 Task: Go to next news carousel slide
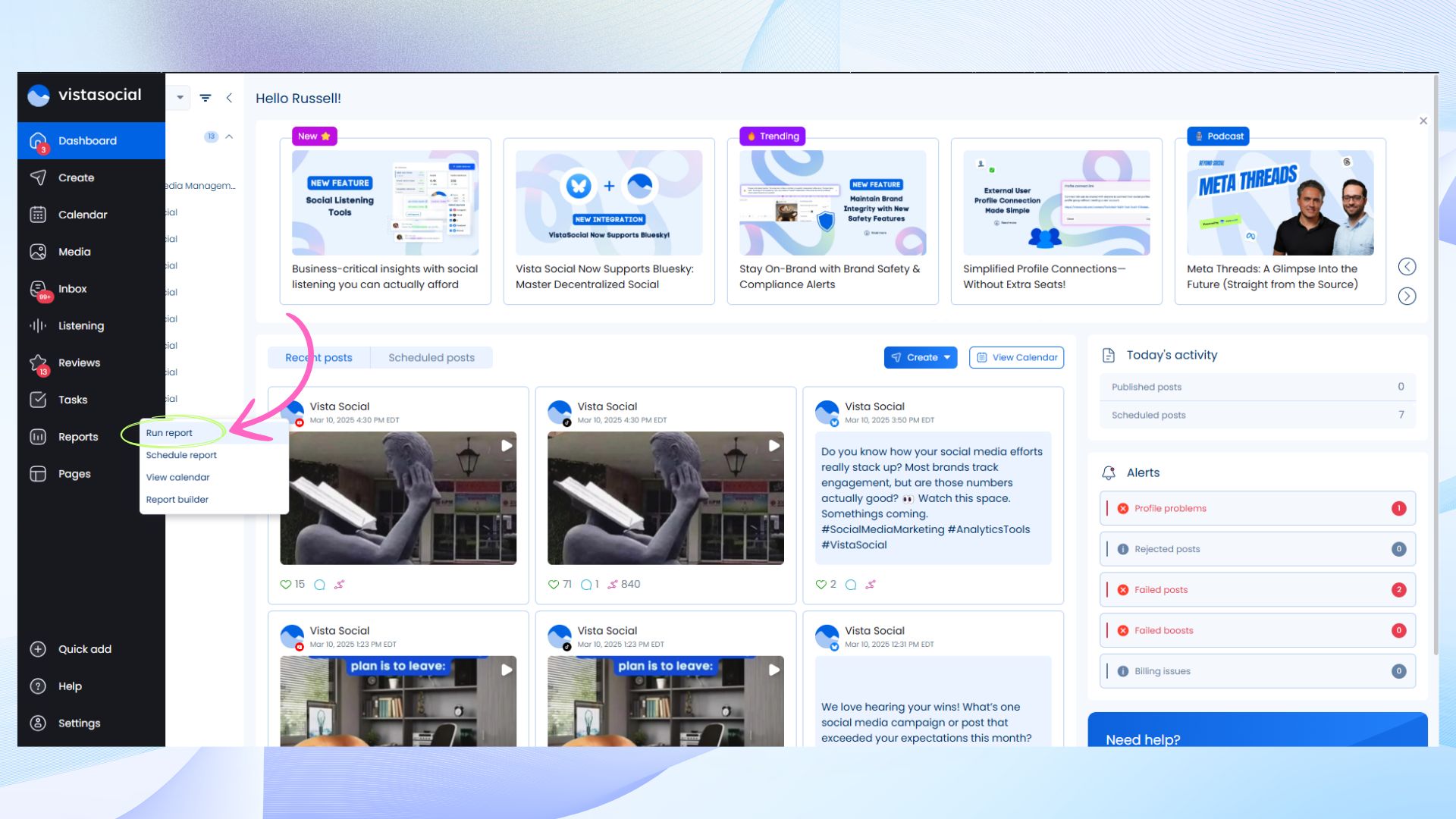pyautogui.click(x=1407, y=297)
